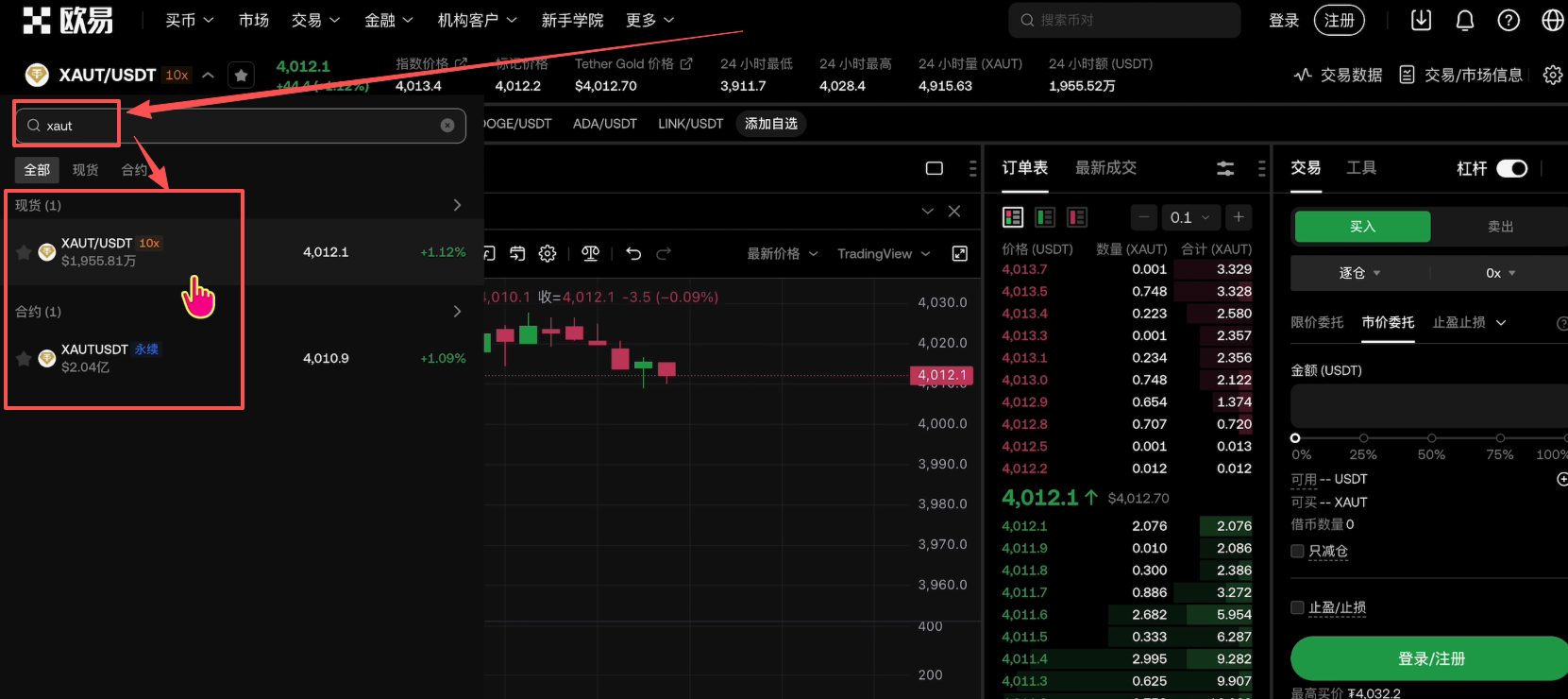This screenshot has height=699, width=1568.
Task: Open chart settings gear icon
Action: (548, 253)
